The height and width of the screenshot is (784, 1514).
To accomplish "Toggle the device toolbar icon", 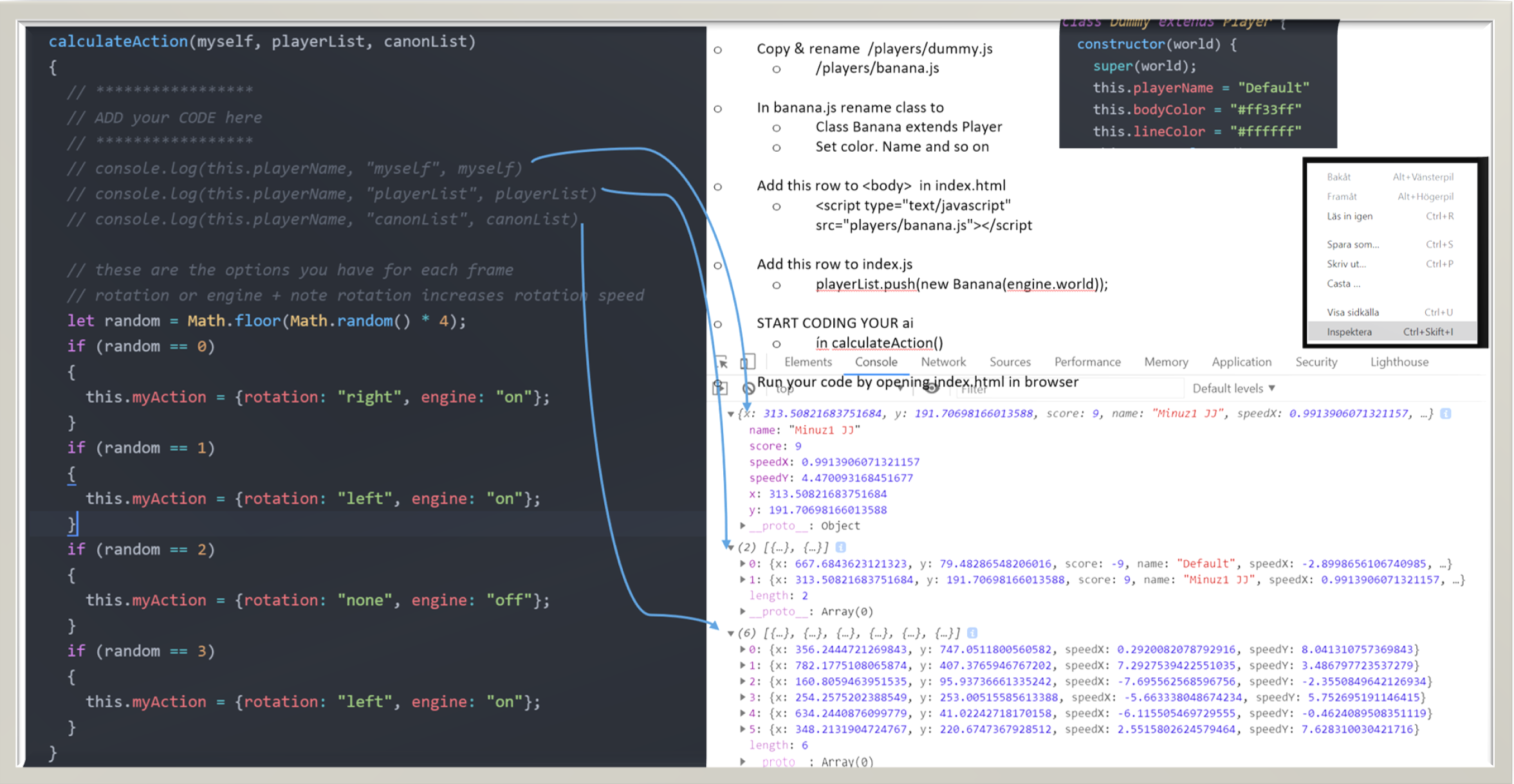I will [x=747, y=362].
